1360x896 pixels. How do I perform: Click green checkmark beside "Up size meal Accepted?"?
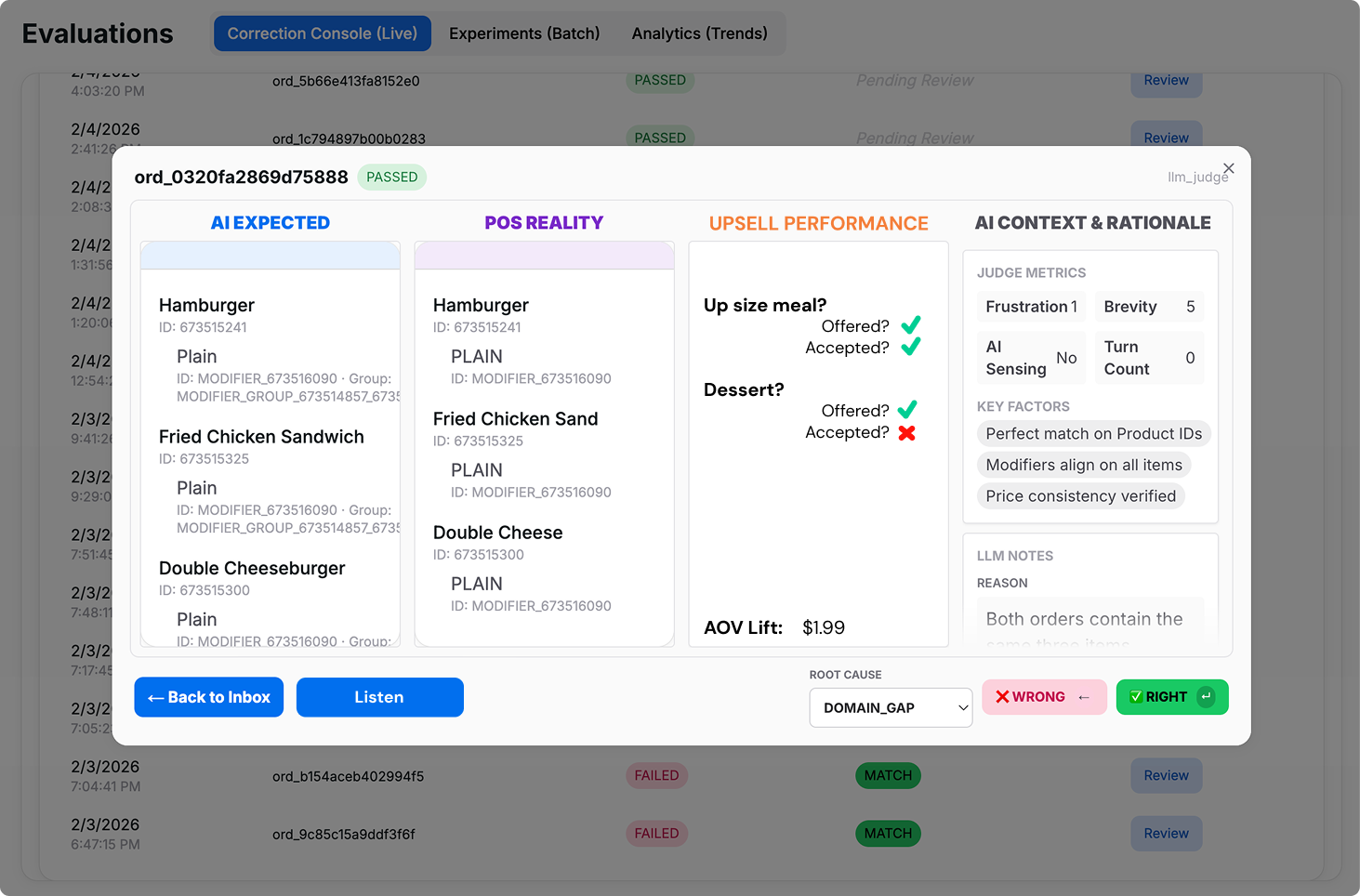click(x=911, y=347)
